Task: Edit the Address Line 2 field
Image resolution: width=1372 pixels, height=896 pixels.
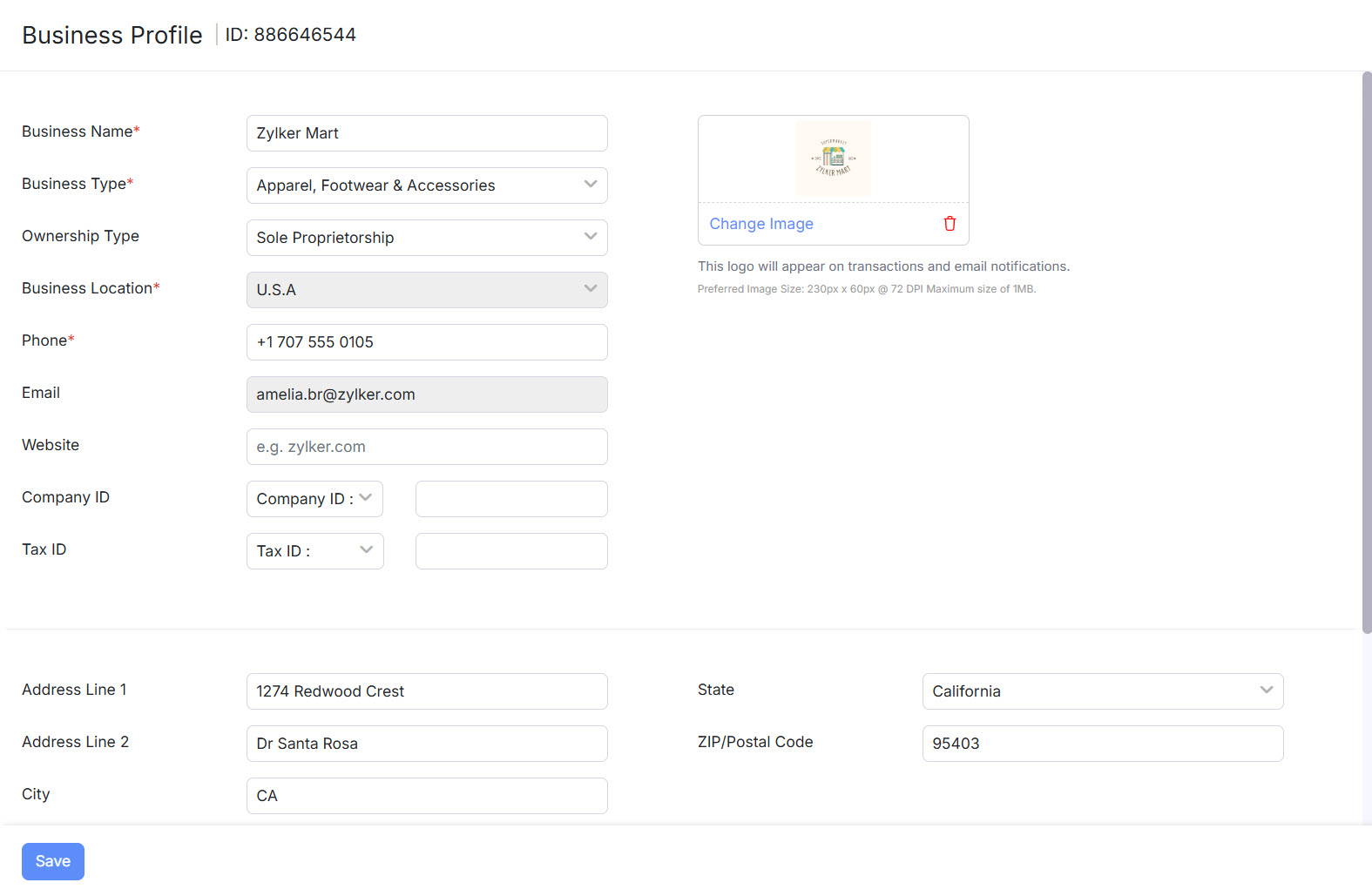Action: click(427, 744)
